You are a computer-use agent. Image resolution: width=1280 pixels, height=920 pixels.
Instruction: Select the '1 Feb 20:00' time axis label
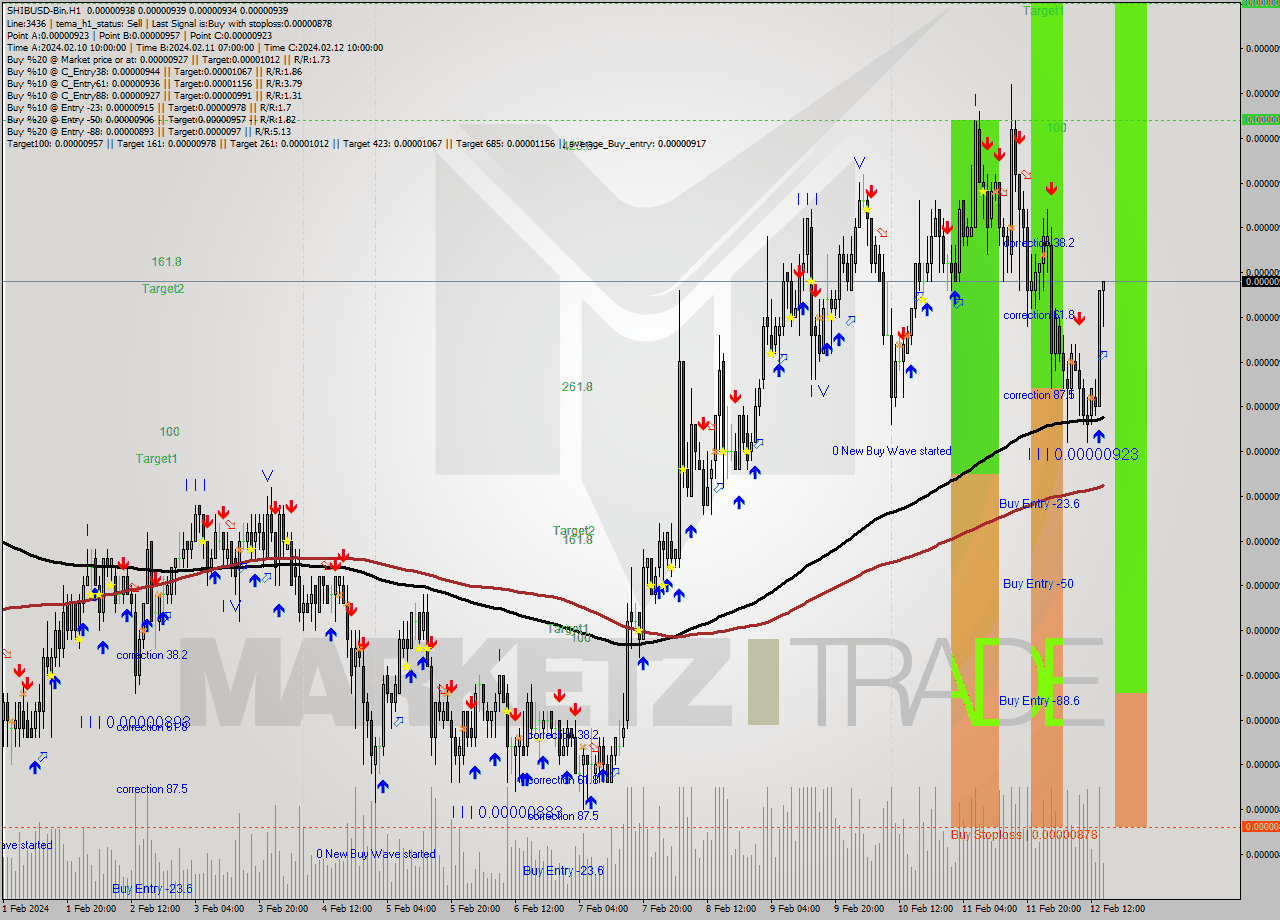(x=92, y=908)
